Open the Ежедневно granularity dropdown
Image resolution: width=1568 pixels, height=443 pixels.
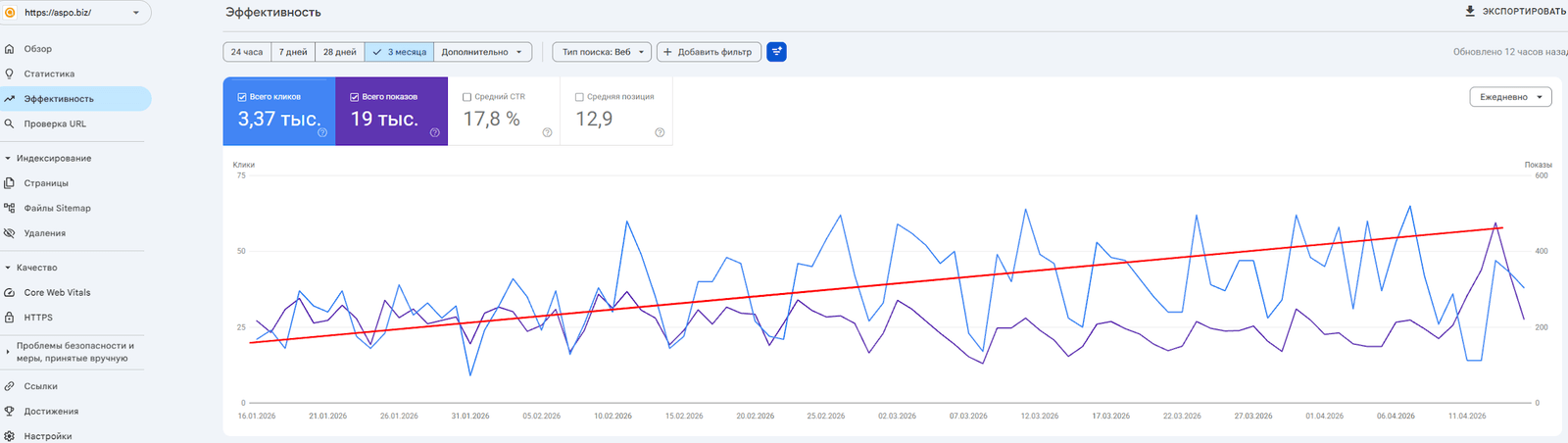(1510, 97)
